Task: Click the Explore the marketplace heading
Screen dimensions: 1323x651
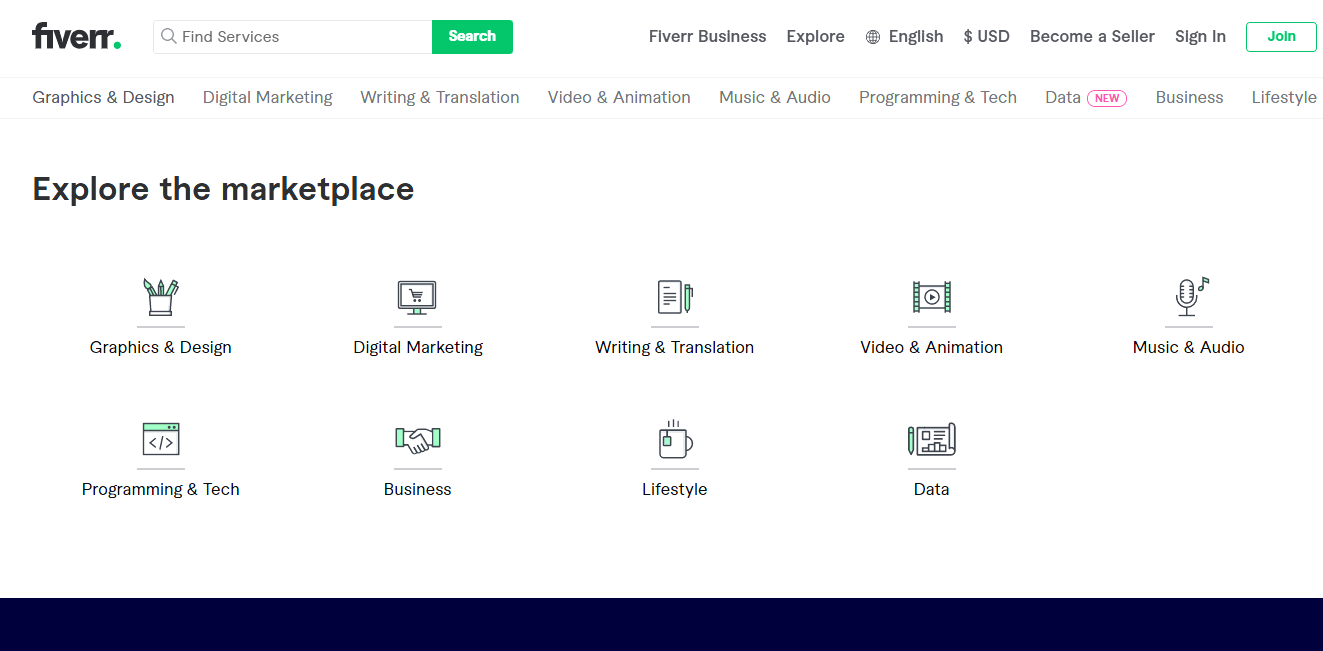Action: [223, 189]
